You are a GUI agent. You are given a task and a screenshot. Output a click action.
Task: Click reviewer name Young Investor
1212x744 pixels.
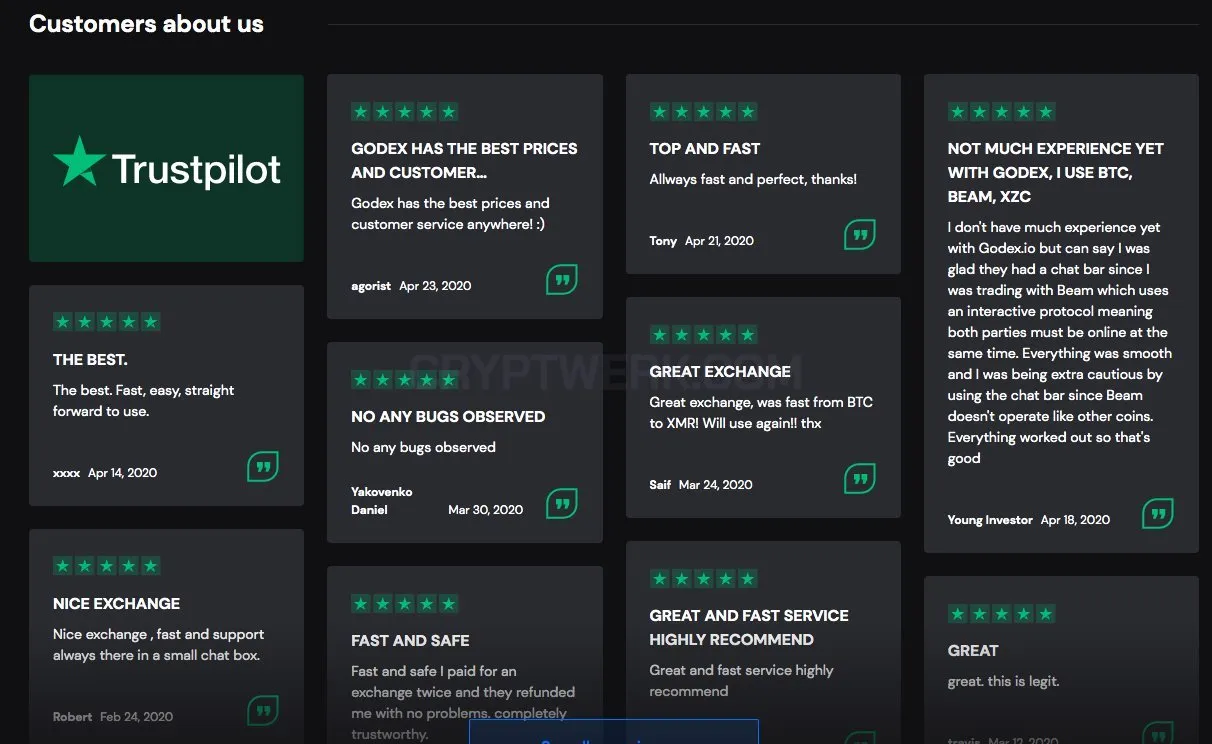(990, 520)
